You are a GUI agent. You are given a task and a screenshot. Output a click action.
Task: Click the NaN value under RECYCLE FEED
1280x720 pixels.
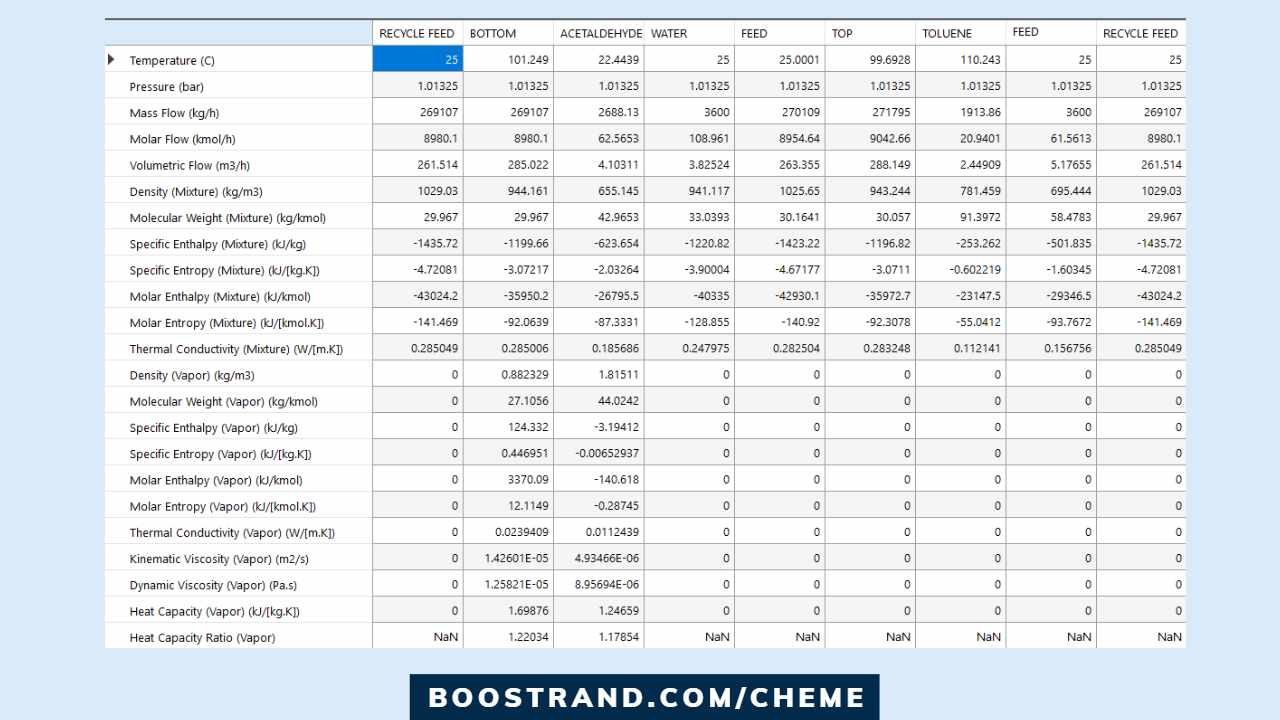[x=444, y=637]
